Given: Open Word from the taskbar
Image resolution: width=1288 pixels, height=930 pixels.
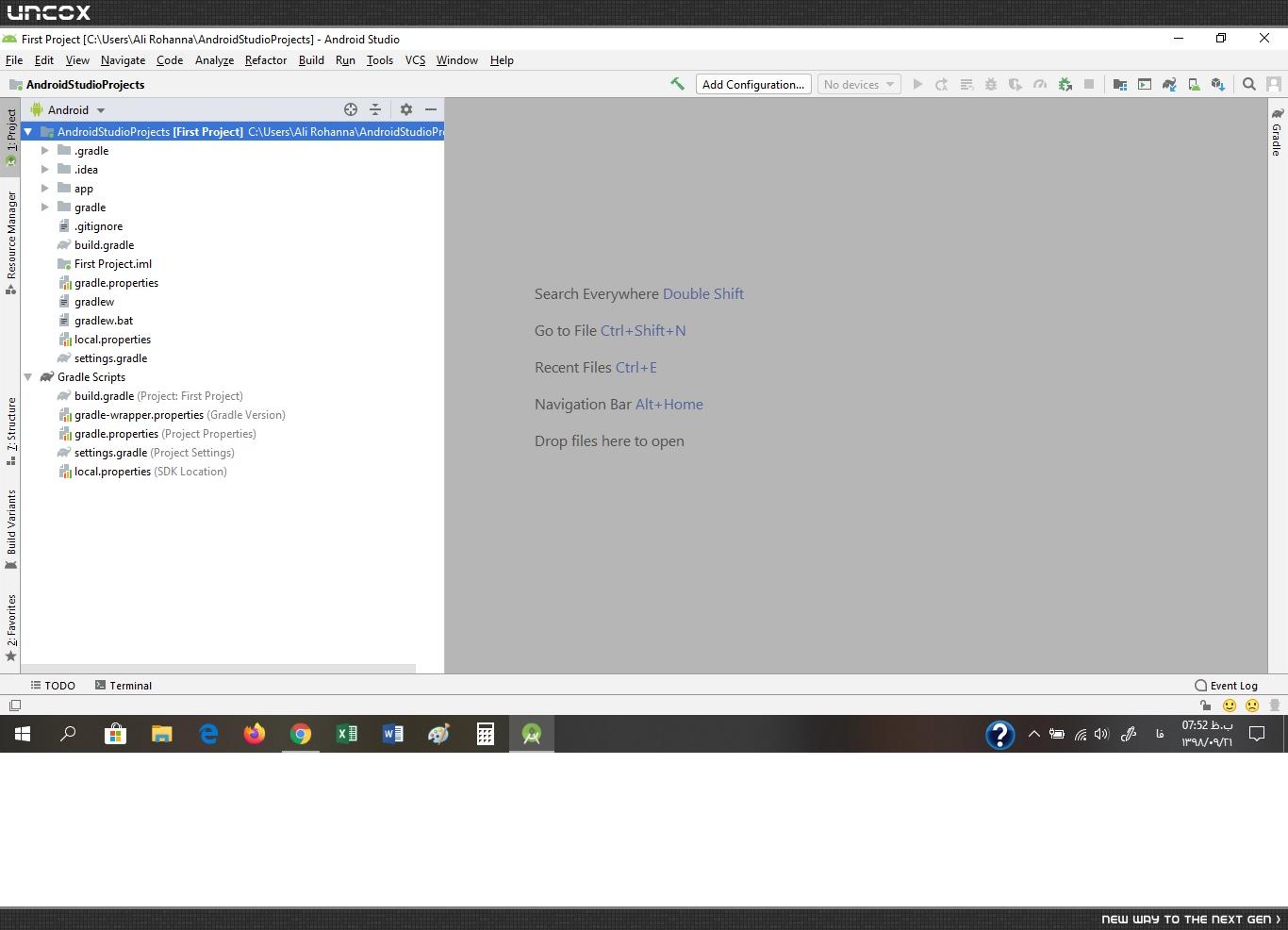Looking at the screenshot, I should point(393,734).
